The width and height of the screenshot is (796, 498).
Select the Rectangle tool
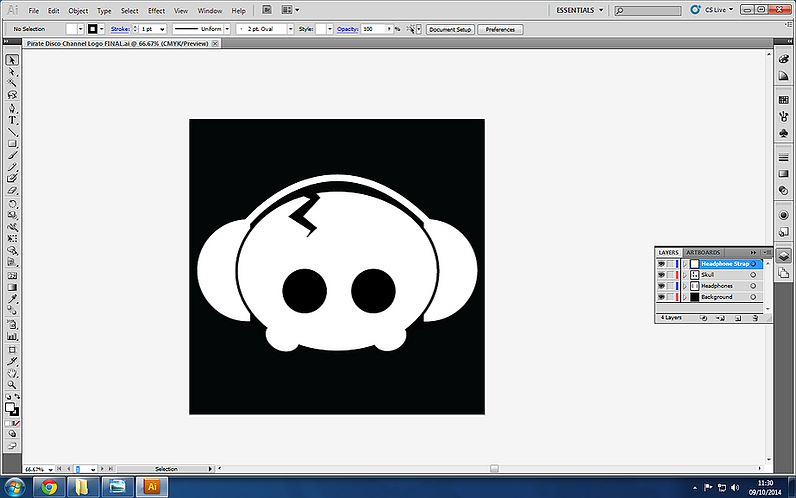pyautogui.click(x=12, y=144)
